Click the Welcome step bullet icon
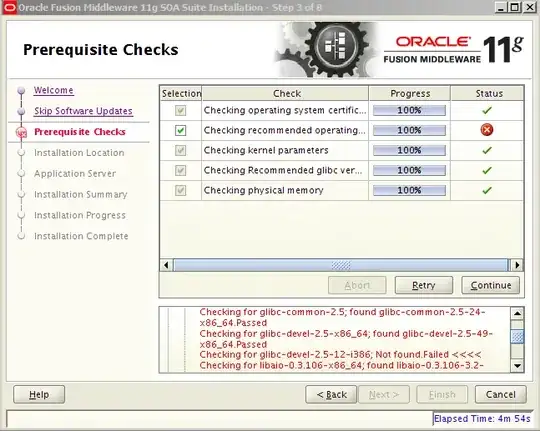Viewport: 540px width, 431px height. (x=21, y=91)
